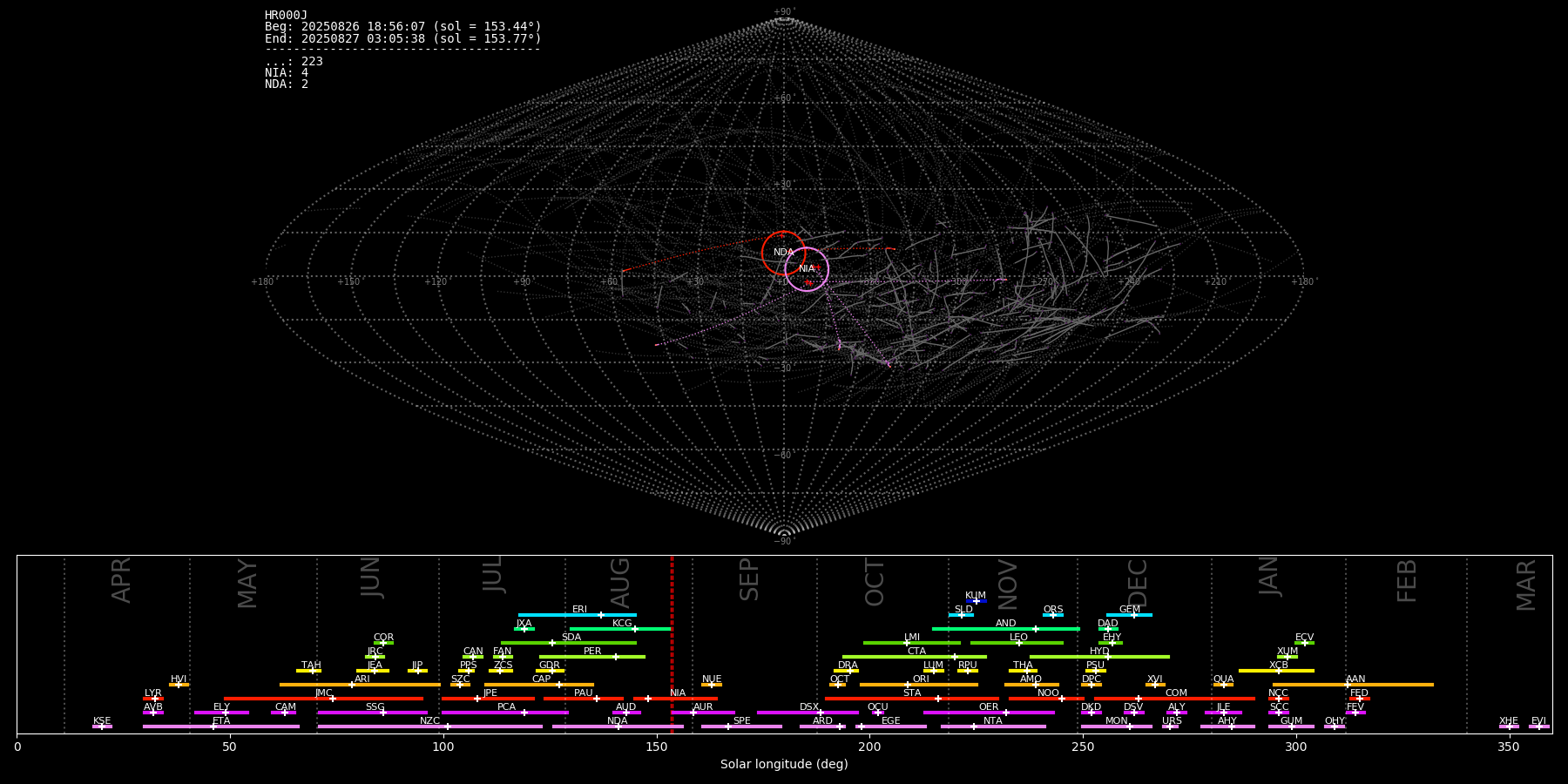This screenshot has height=784, width=1568.
Task: Click the KCG shower label
Action: 622,623
